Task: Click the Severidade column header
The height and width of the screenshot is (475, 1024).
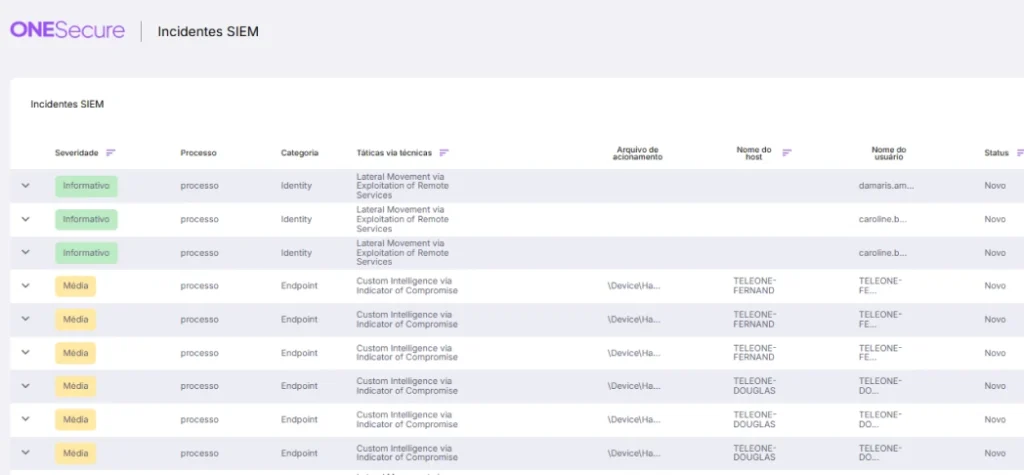Action: (76, 153)
